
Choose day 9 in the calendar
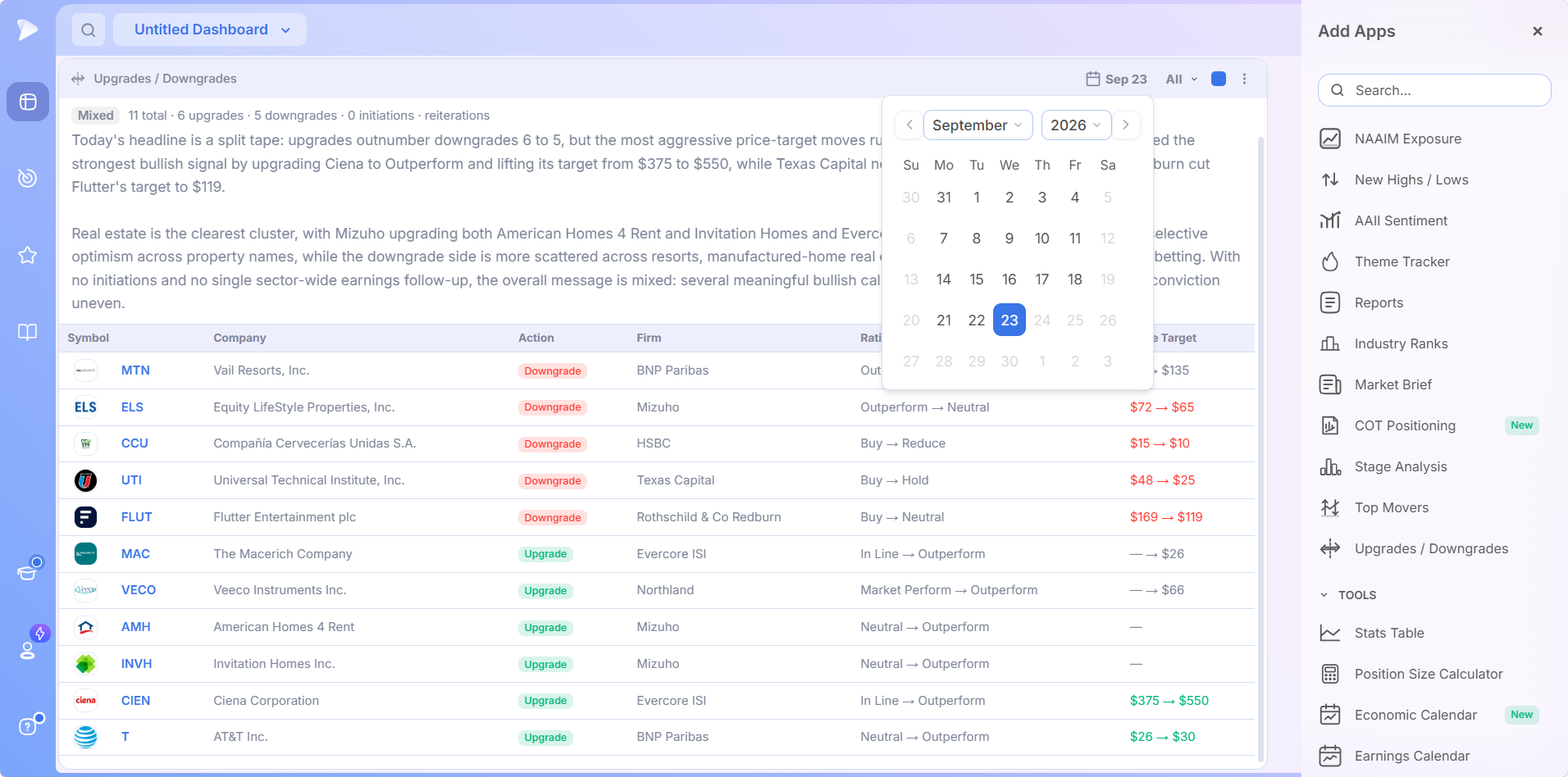tap(1010, 238)
